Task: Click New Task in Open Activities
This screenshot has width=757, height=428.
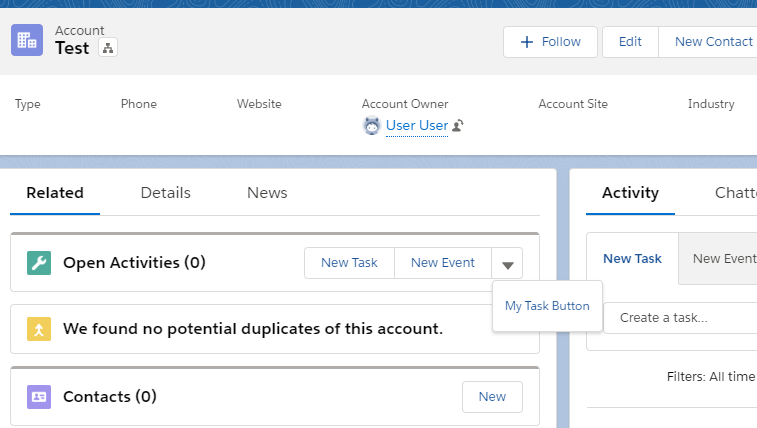Action: pyautogui.click(x=349, y=263)
